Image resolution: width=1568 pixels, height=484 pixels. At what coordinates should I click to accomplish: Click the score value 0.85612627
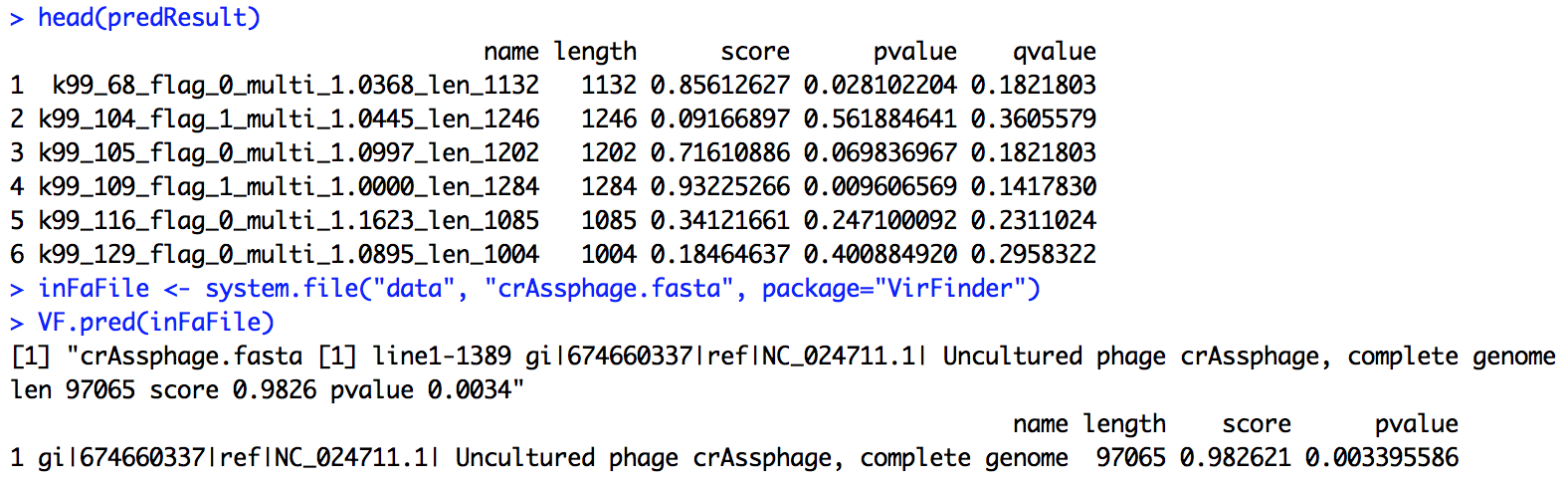(720, 85)
